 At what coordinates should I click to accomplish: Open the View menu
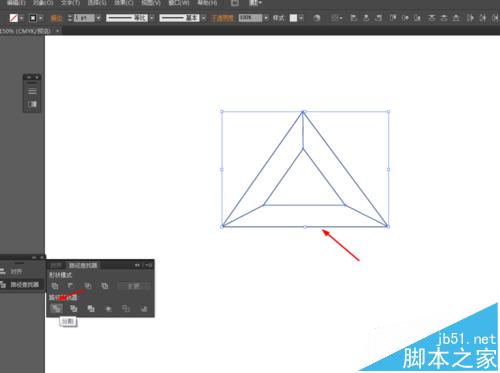pos(151,3)
